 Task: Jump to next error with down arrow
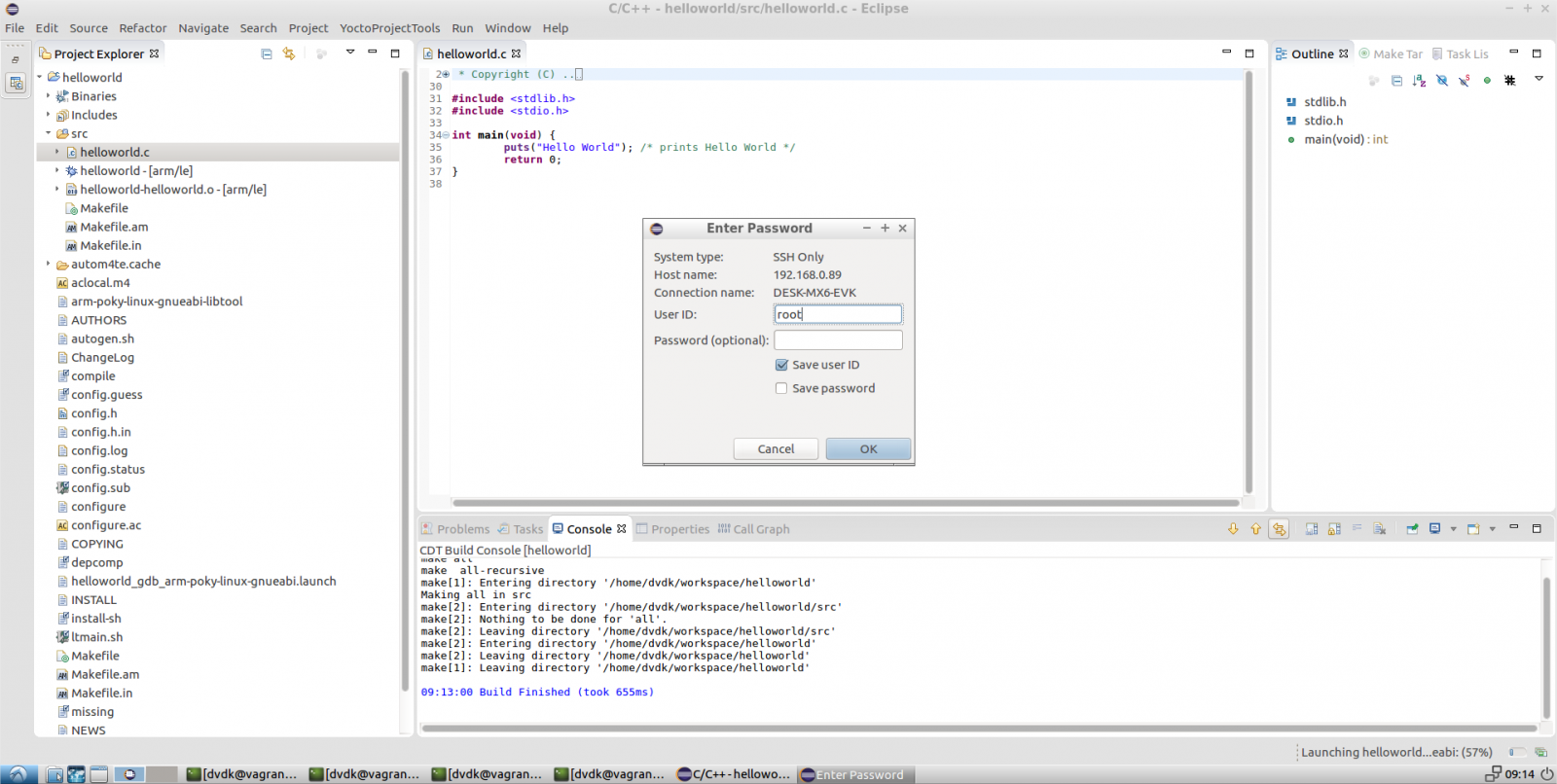pyautogui.click(x=1233, y=529)
